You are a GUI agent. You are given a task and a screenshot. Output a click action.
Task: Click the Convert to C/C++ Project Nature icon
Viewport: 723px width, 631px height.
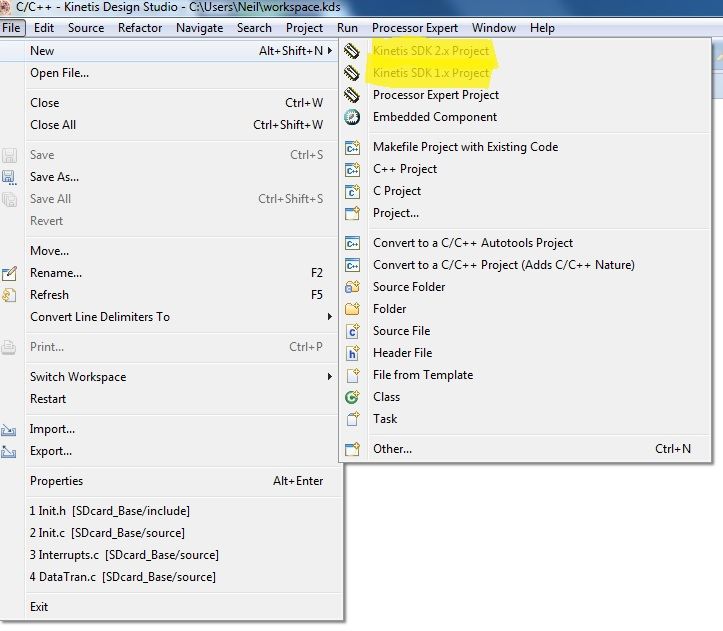[x=352, y=265]
